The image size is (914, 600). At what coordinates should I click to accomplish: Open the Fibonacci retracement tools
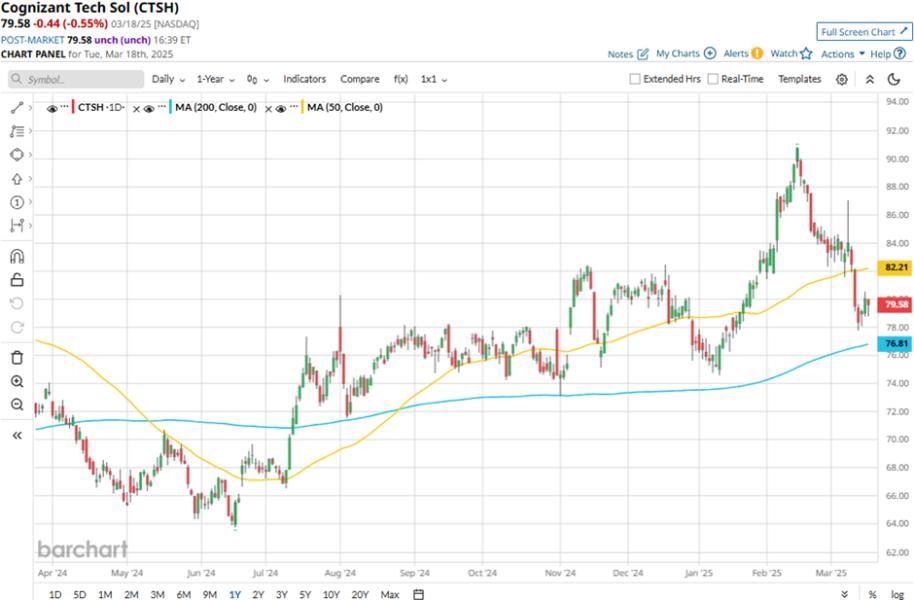17,131
